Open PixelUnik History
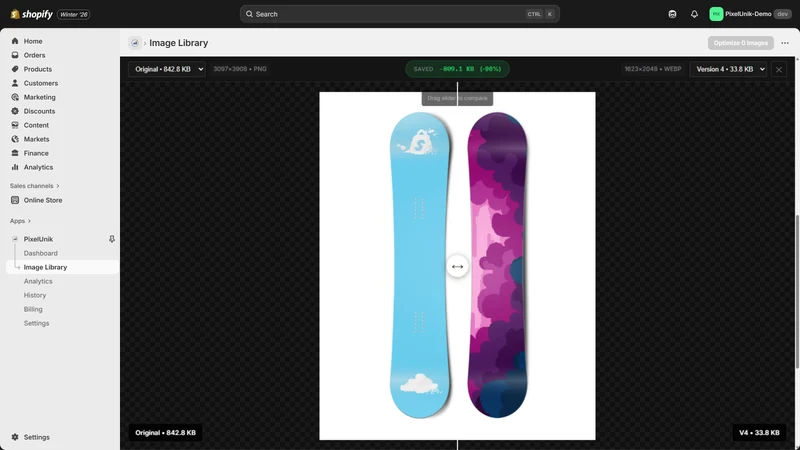The width and height of the screenshot is (800, 450). click(x=35, y=295)
